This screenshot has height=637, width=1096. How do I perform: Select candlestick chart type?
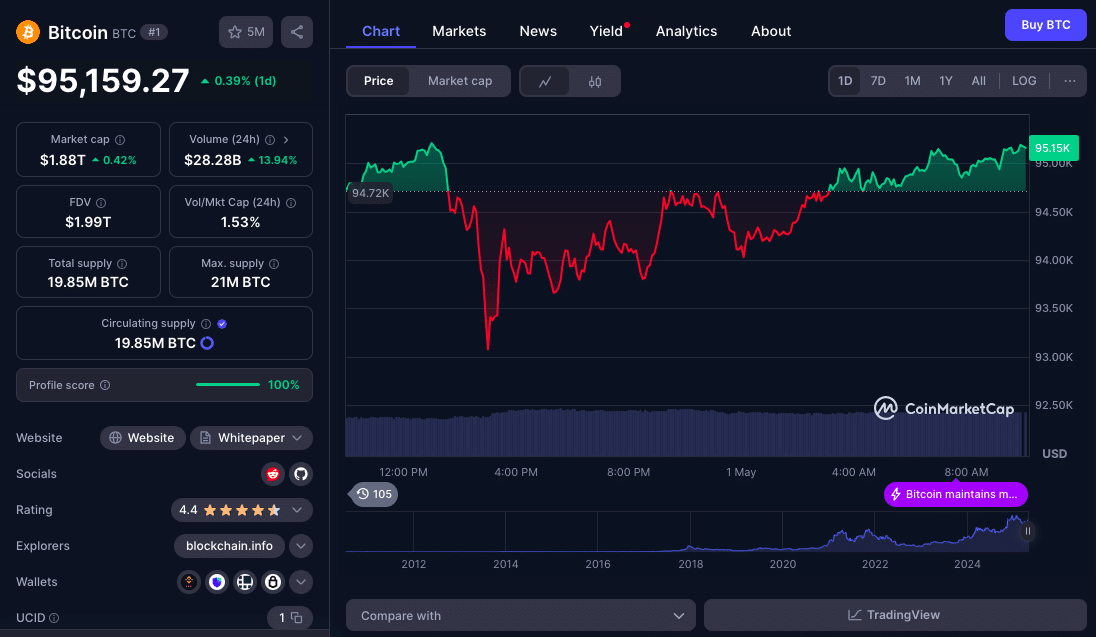[595, 81]
